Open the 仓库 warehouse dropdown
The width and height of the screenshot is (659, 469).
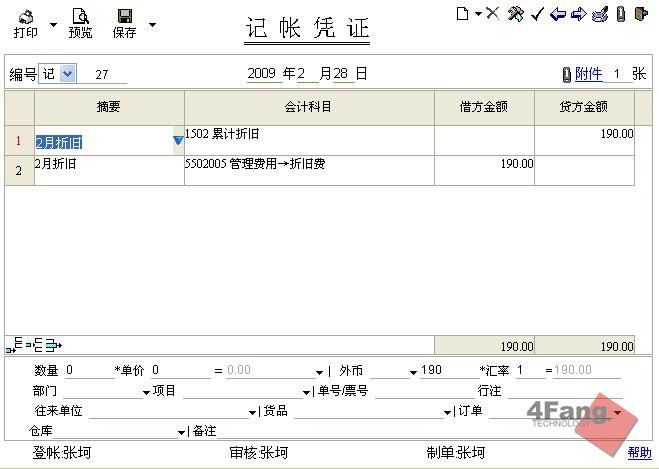coord(181,432)
